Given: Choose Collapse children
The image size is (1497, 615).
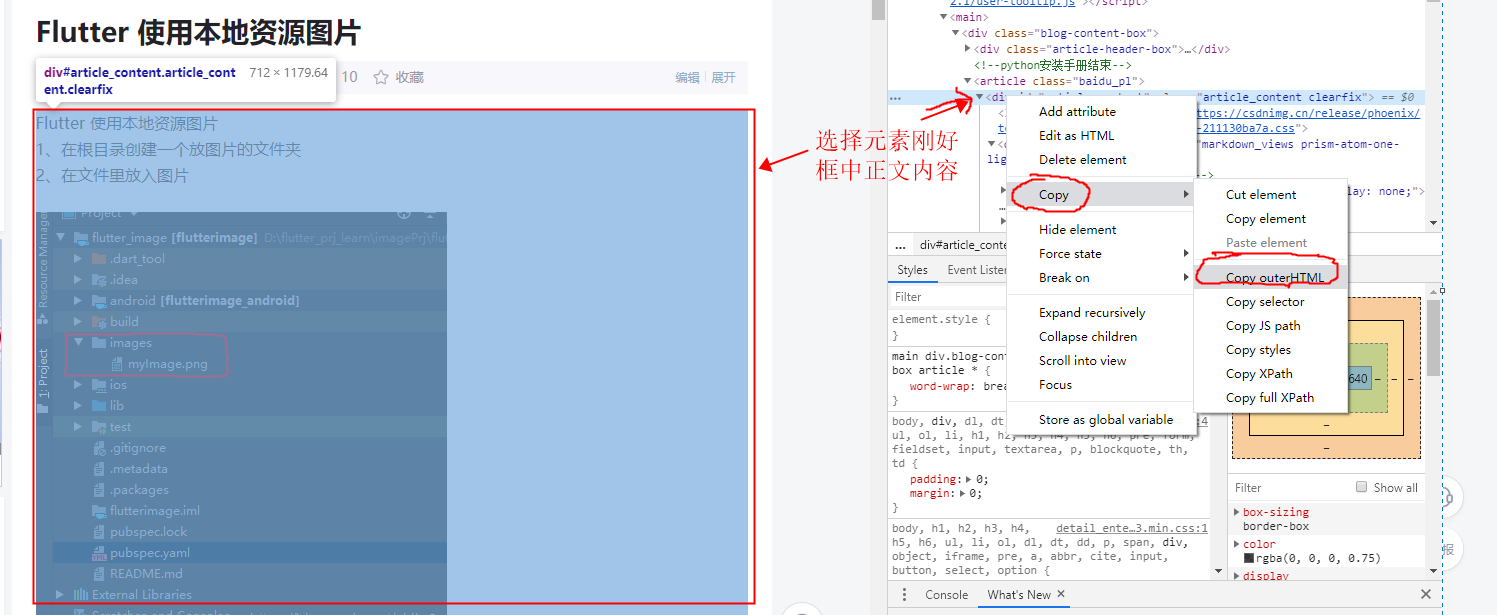Looking at the screenshot, I should [x=1101, y=337].
